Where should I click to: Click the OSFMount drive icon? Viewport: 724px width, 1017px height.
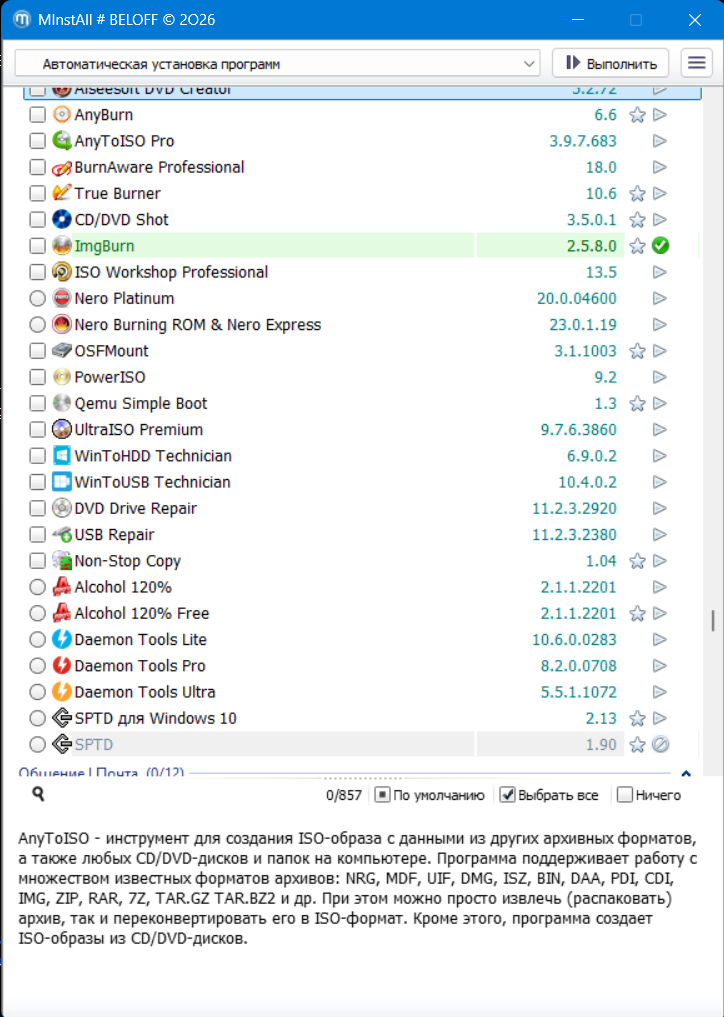point(61,351)
